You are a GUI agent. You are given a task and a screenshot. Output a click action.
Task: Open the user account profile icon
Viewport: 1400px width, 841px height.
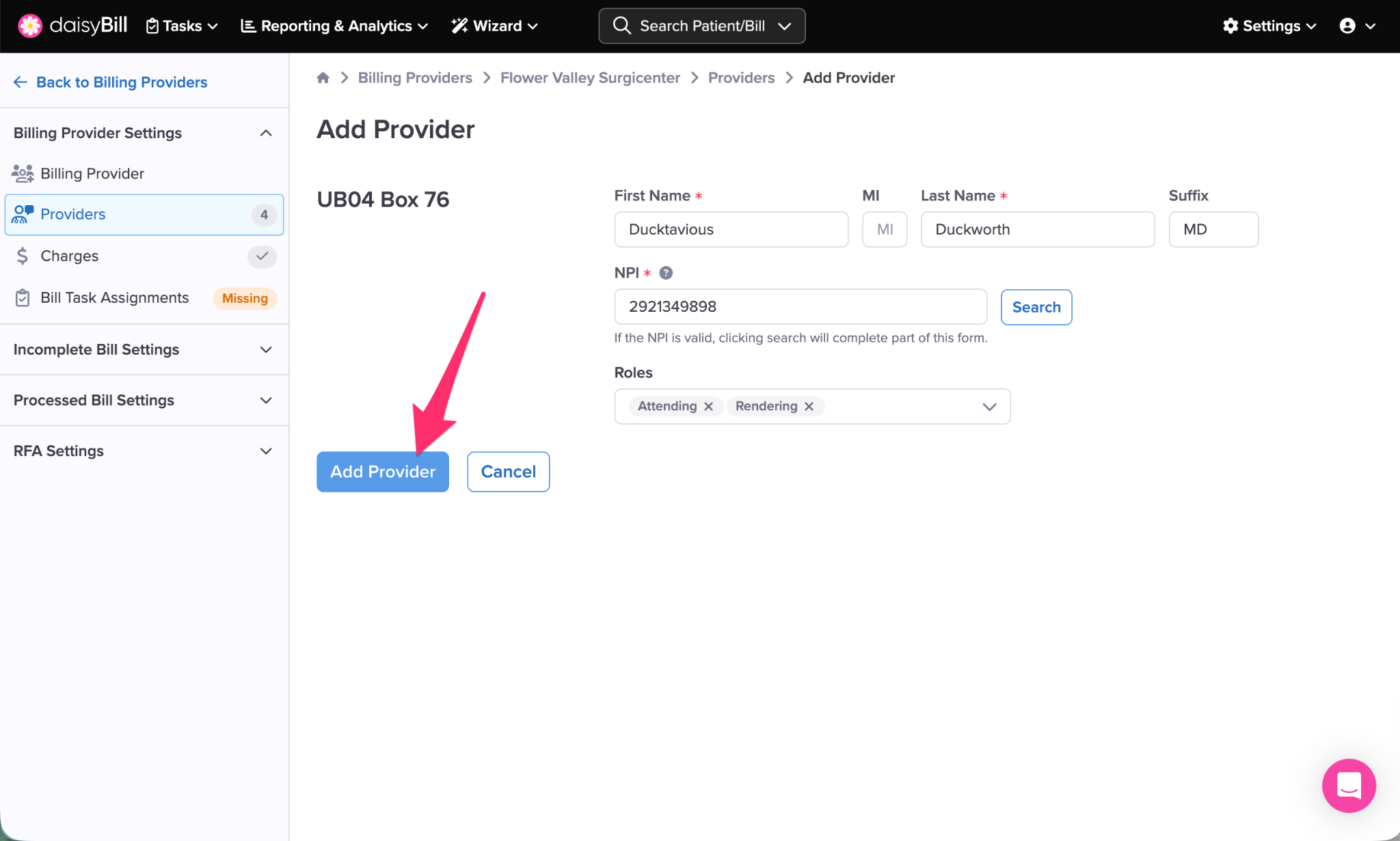coord(1347,26)
